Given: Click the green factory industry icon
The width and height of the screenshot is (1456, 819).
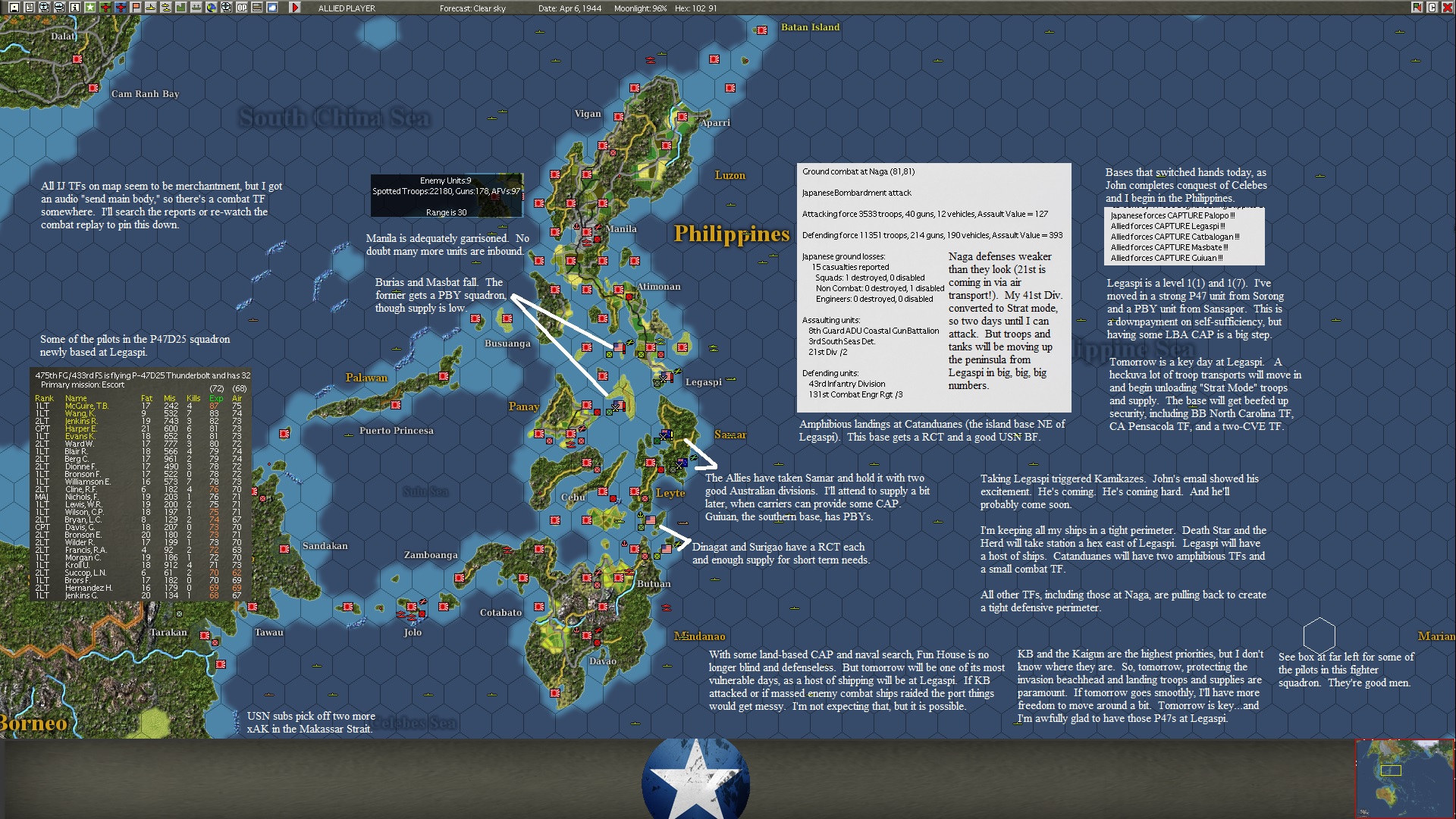Looking at the screenshot, I should click(181, 8).
